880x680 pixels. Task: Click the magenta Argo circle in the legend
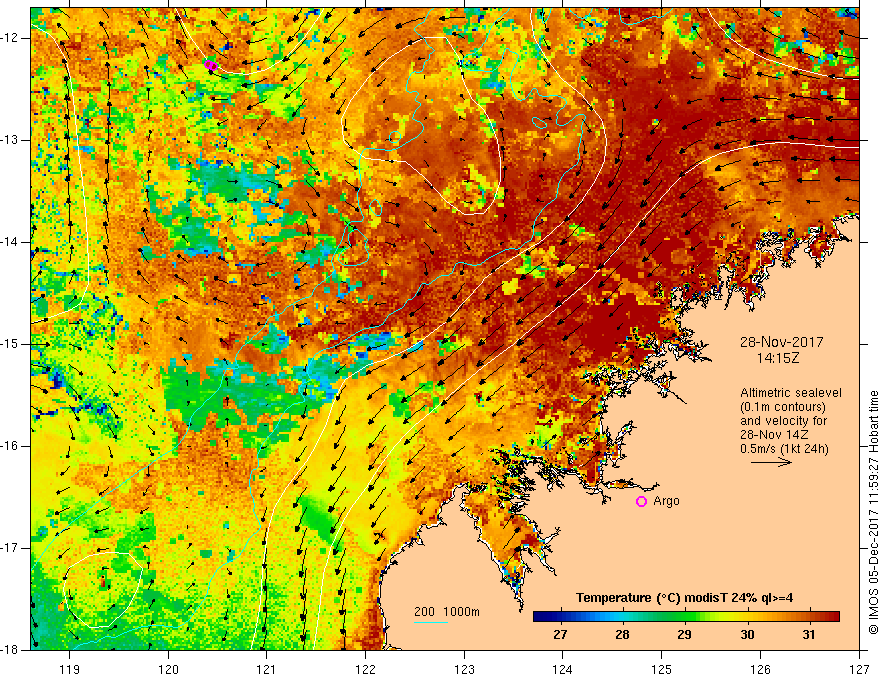click(641, 502)
